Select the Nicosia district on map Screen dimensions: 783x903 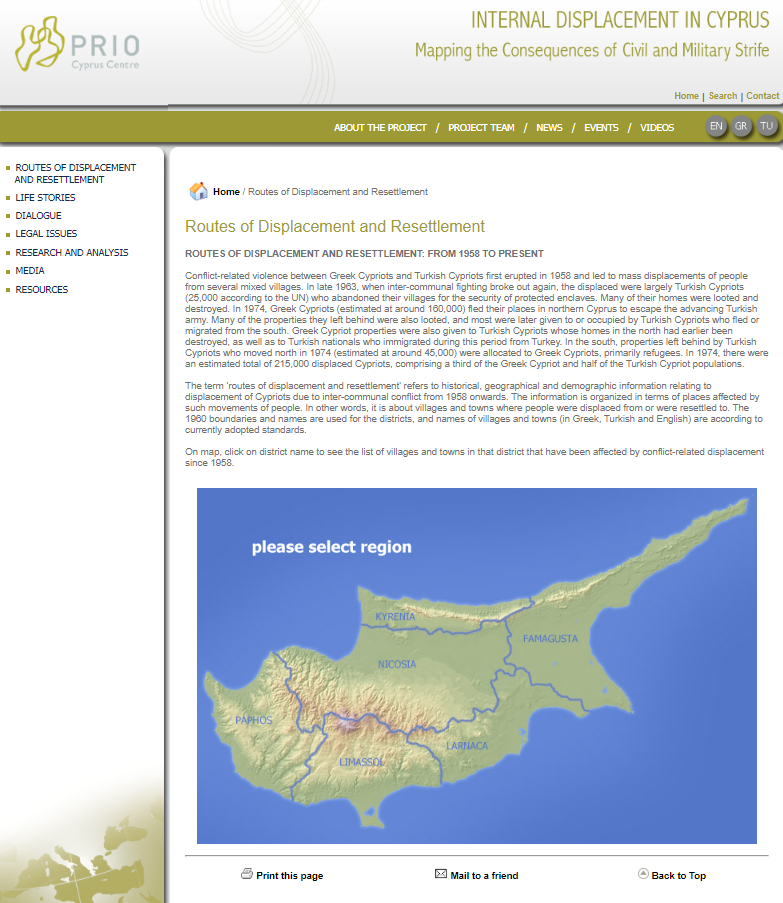(397, 664)
